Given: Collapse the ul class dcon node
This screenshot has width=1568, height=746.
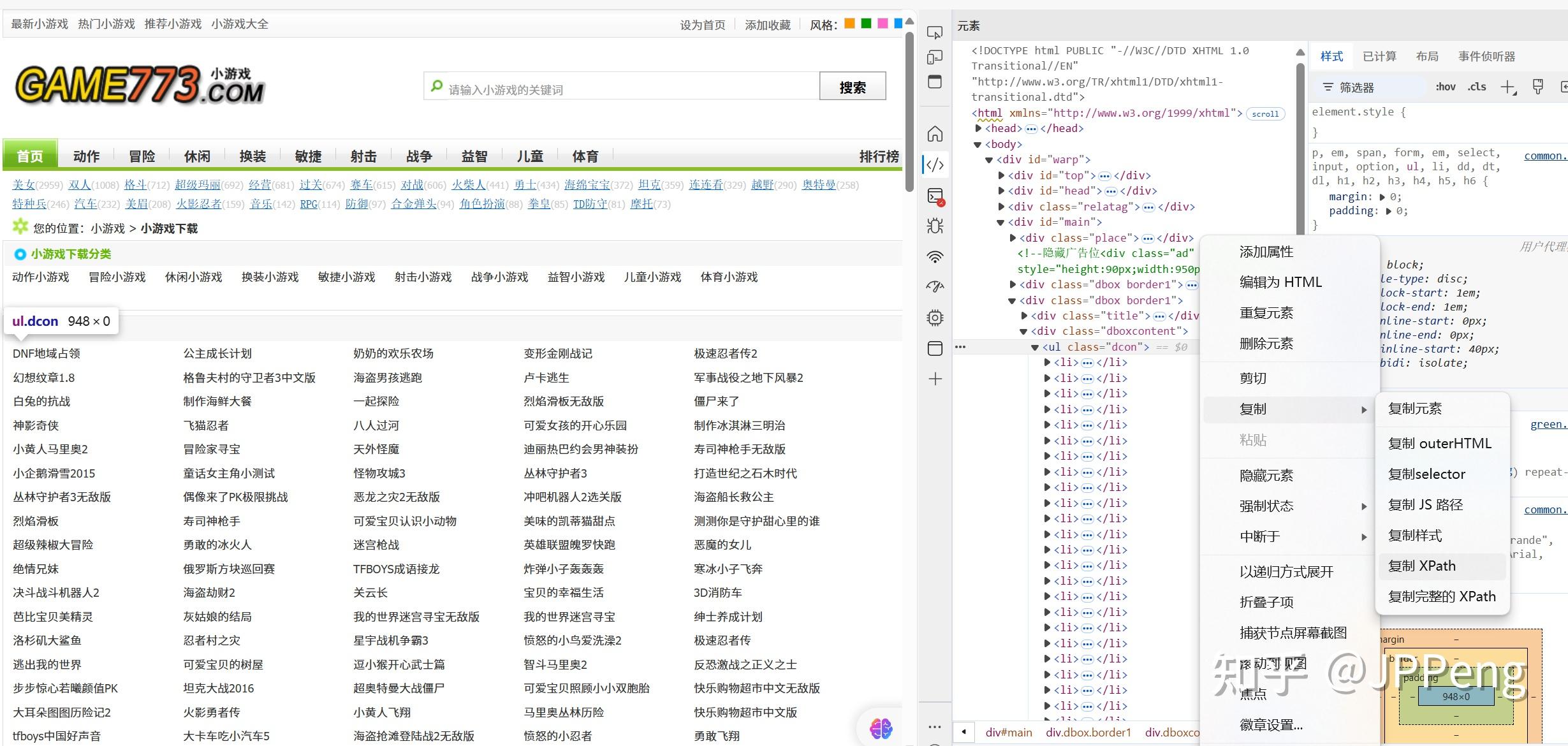Looking at the screenshot, I should [1035, 347].
